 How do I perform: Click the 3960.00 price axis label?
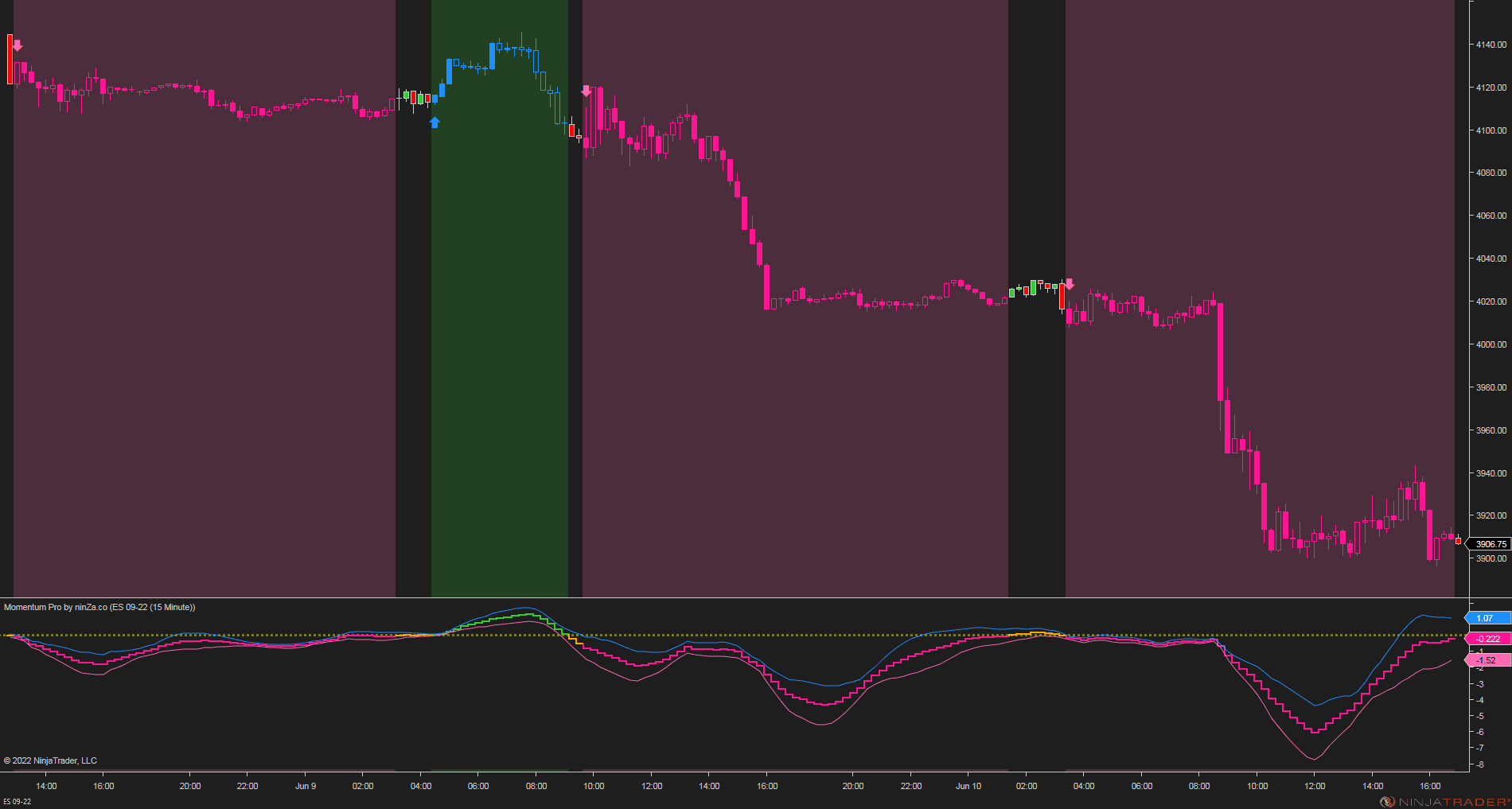coord(1491,430)
